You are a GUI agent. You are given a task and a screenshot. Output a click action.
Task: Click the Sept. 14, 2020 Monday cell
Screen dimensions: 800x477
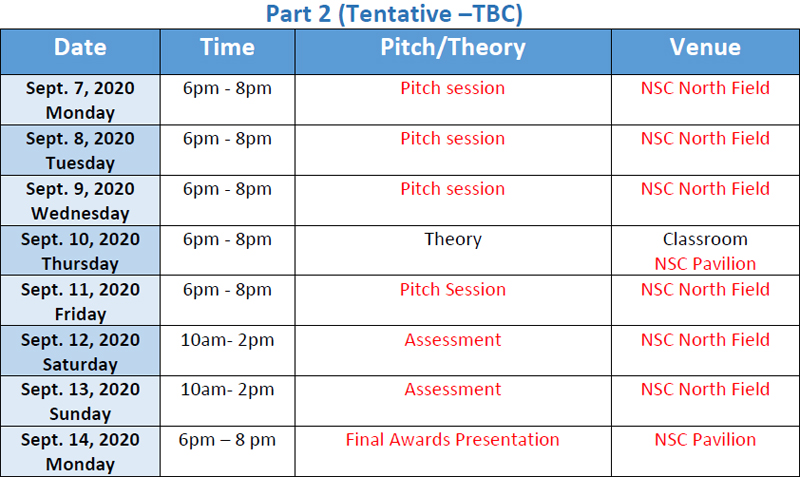80,452
